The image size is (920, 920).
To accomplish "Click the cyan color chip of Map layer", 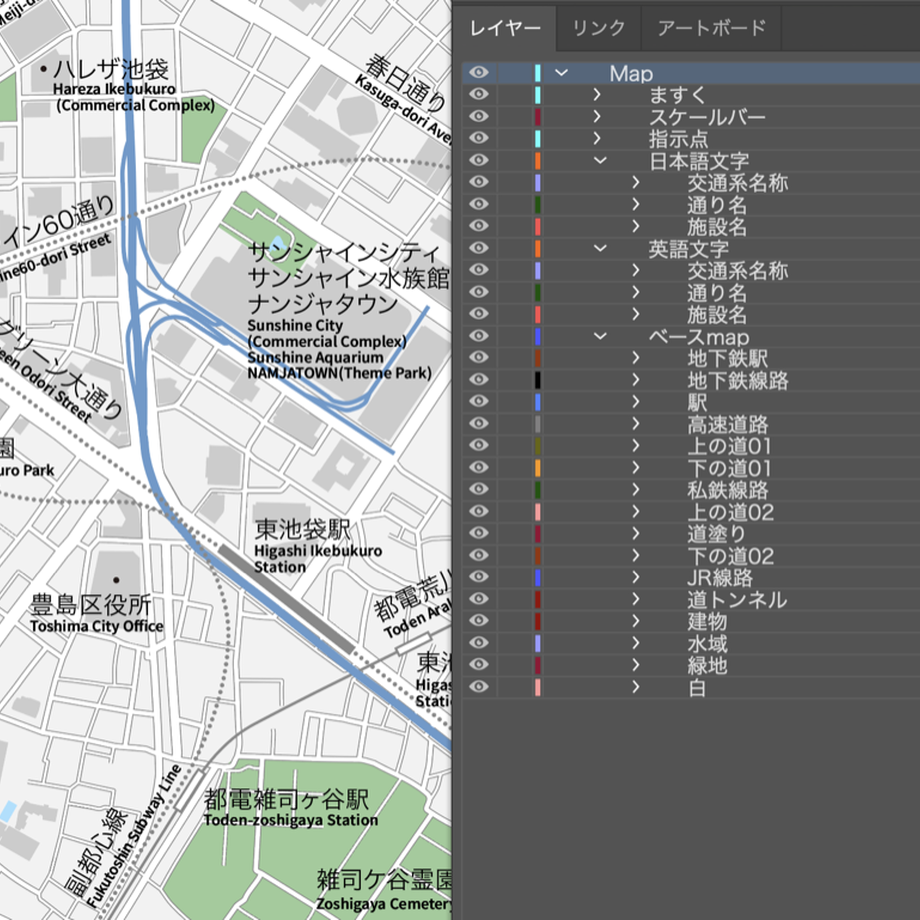I will [x=537, y=73].
